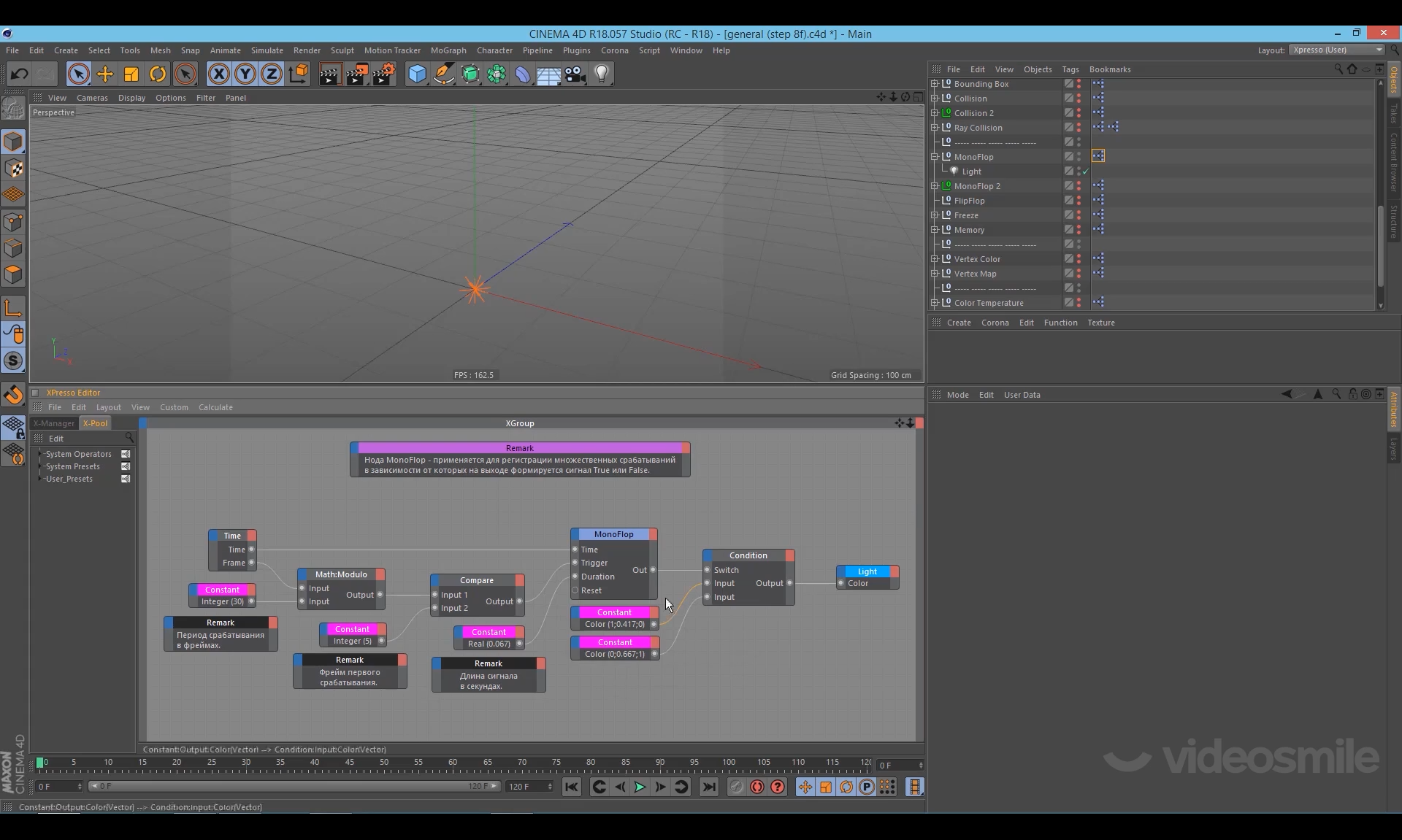
Task: Toggle X axis lock
Action: coord(218,74)
